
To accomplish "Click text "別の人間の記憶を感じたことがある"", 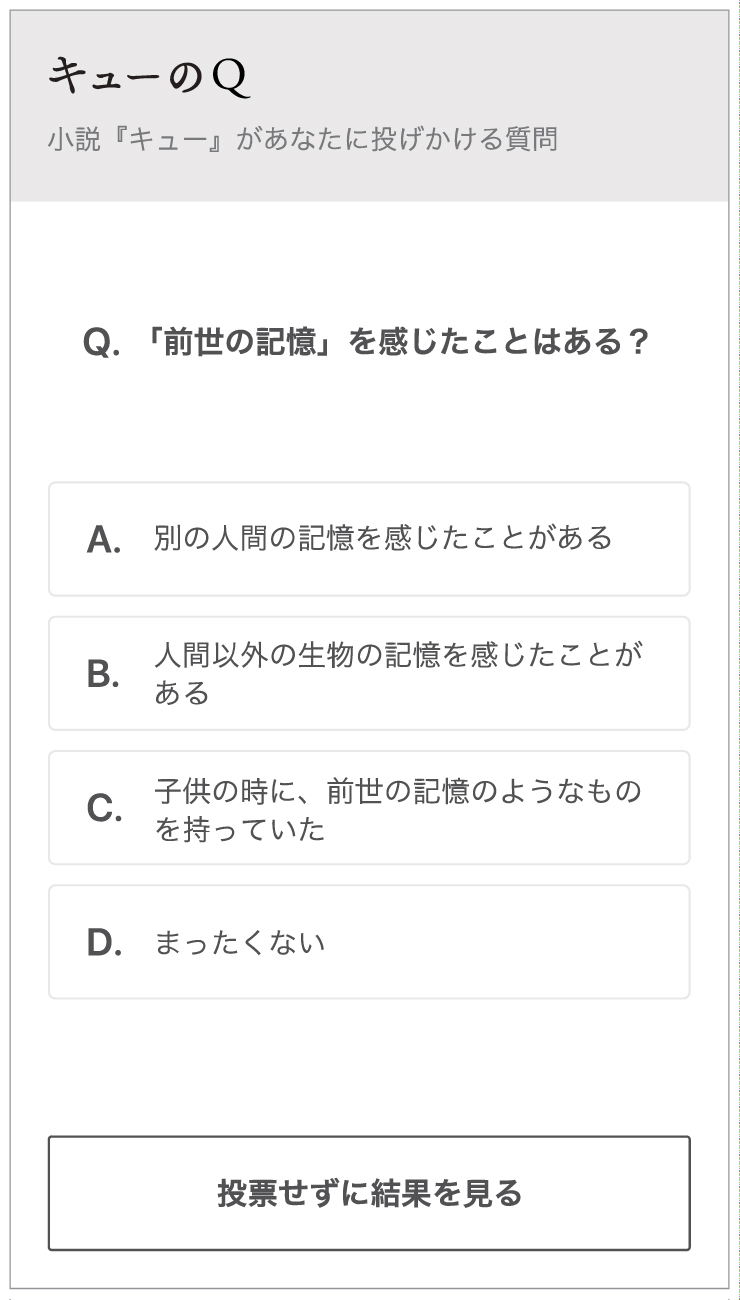I will (x=383, y=538).
